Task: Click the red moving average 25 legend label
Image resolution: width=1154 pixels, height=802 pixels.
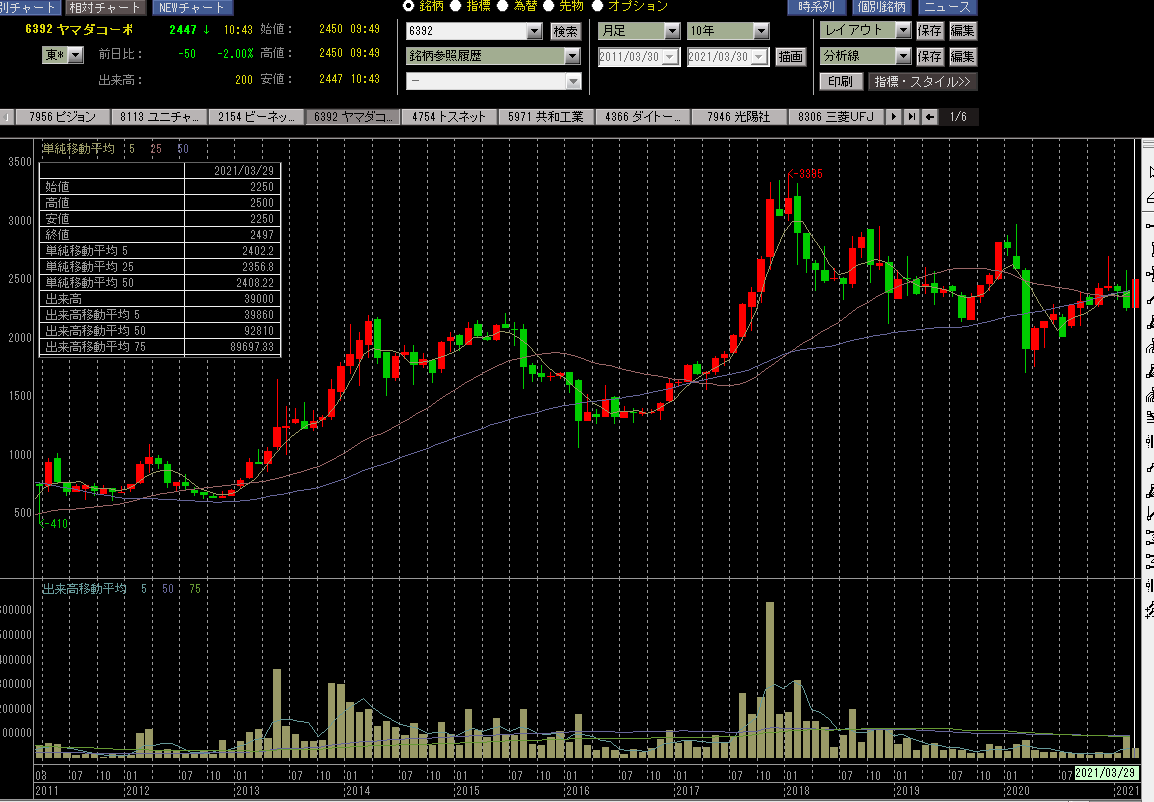Action: click(155, 149)
